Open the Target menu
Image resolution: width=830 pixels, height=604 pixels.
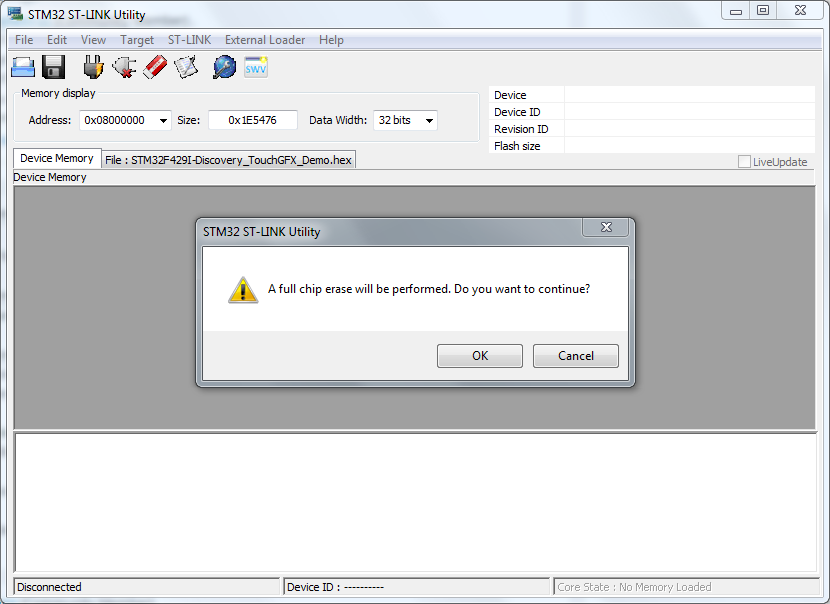click(x=137, y=40)
